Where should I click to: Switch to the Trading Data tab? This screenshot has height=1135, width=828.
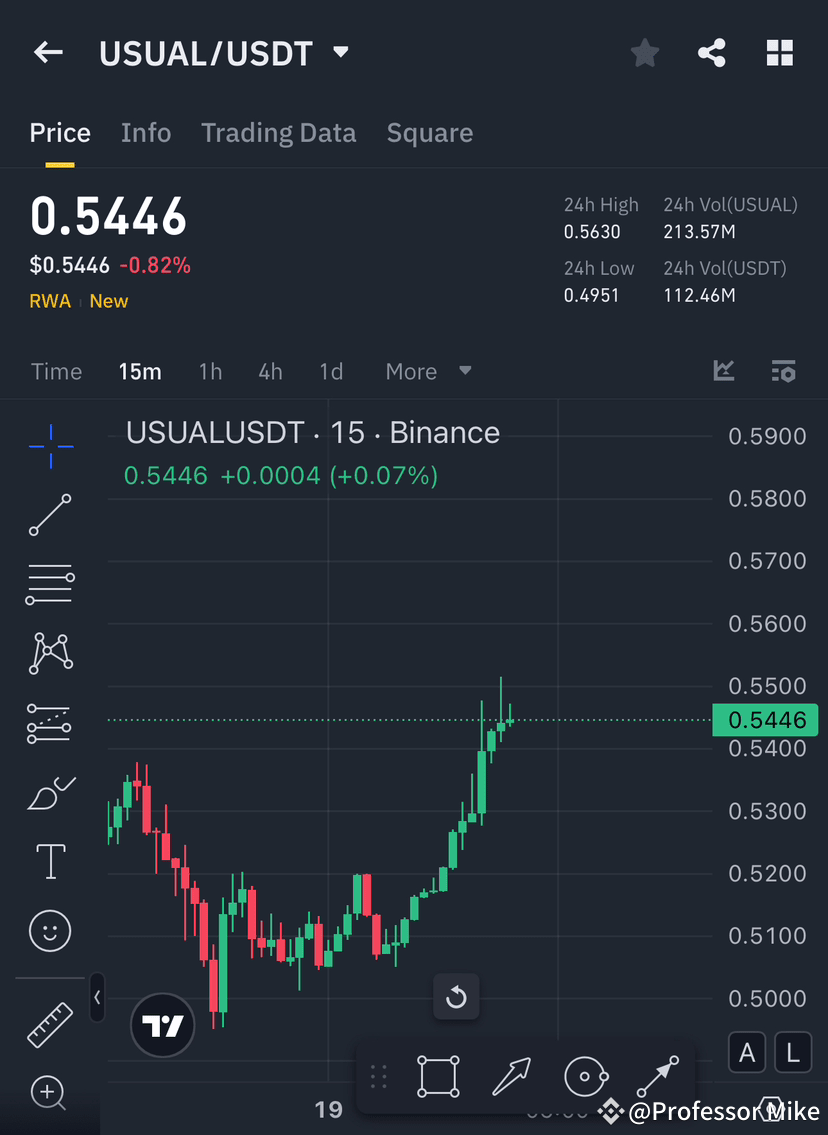coord(279,132)
